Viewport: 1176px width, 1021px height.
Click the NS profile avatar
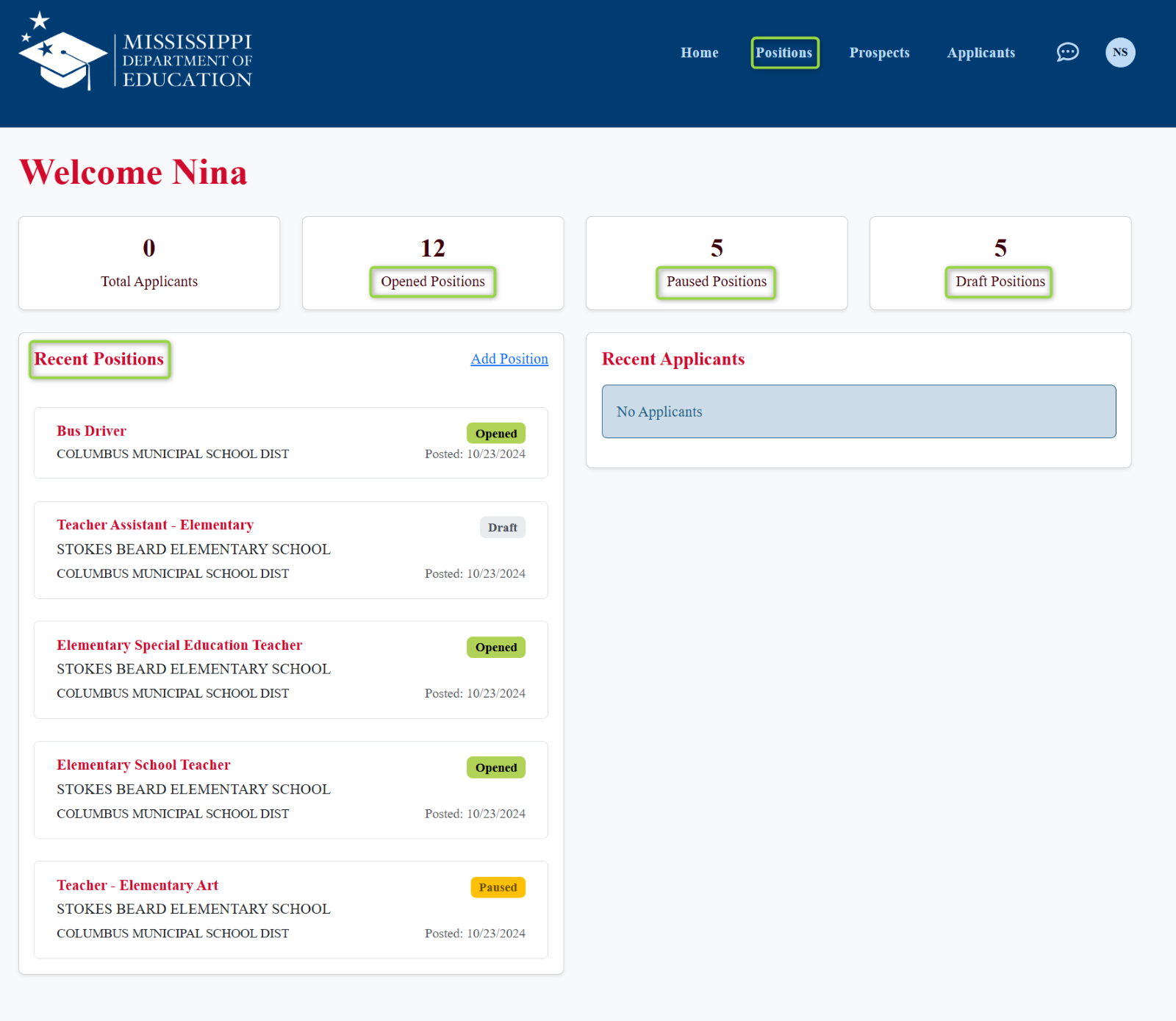coord(1120,52)
